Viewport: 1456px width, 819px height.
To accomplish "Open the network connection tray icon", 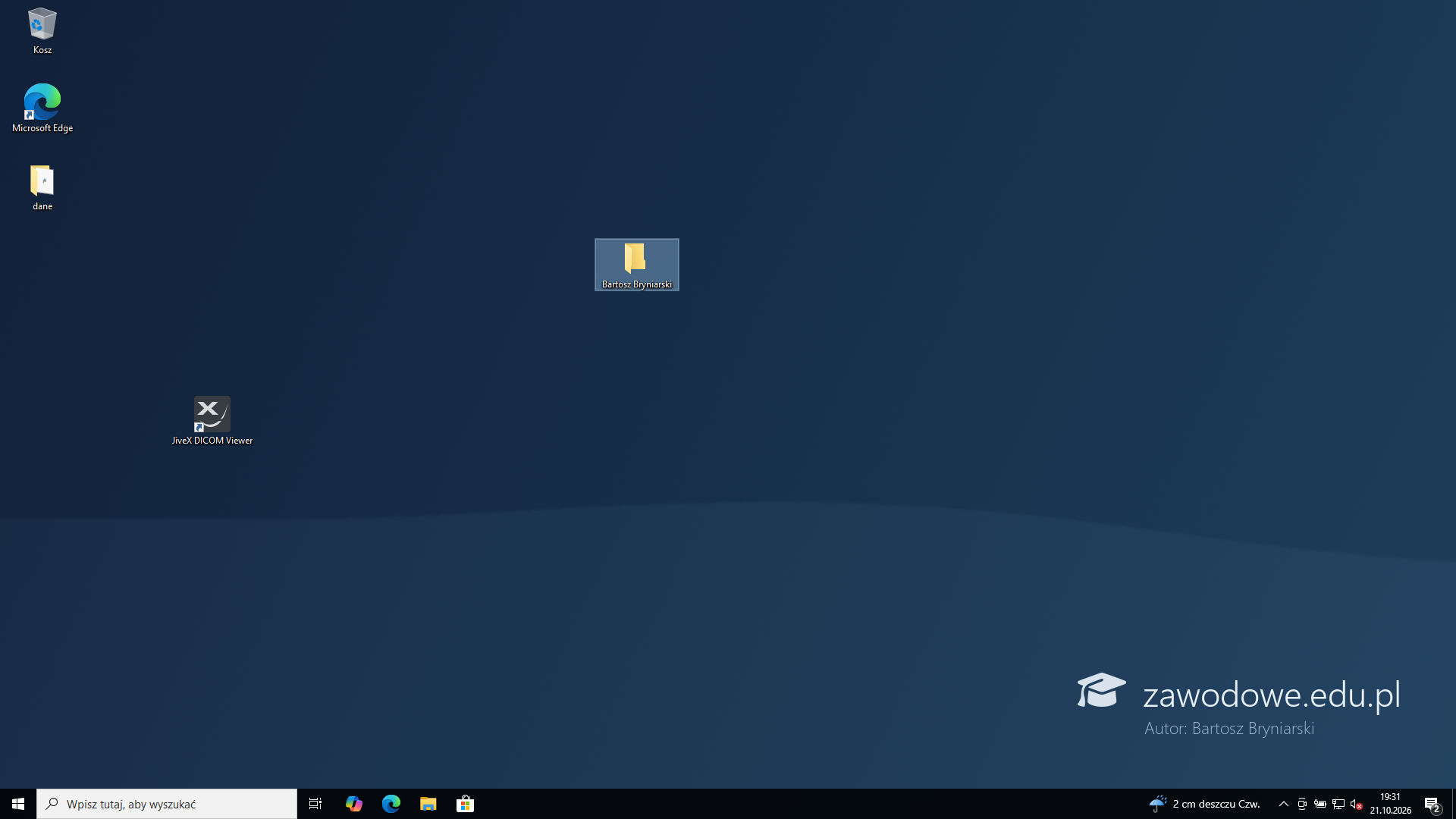I will tap(1338, 804).
